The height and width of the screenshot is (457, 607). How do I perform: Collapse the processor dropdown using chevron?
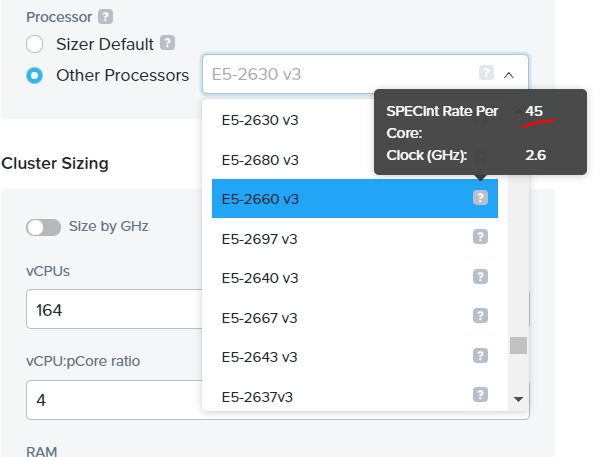point(509,75)
